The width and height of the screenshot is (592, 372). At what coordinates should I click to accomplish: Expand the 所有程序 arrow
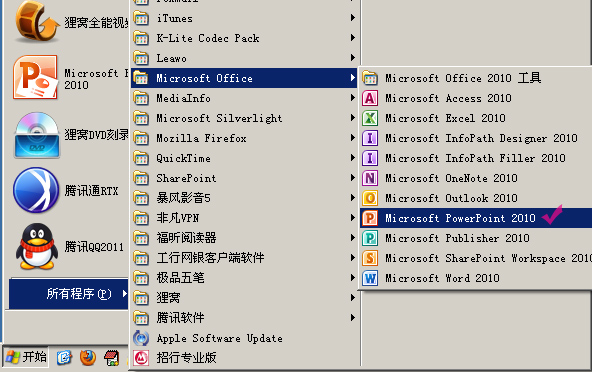[x=125, y=293]
